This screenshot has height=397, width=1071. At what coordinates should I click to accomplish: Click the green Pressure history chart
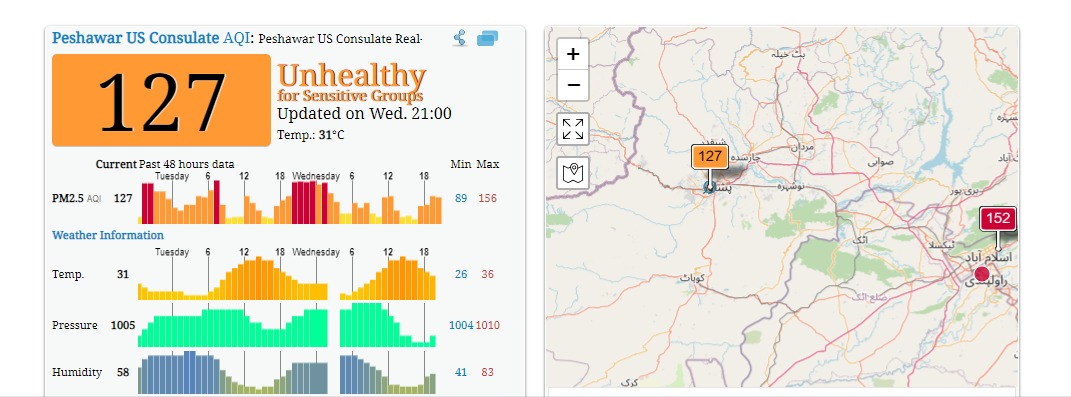pos(287,325)
